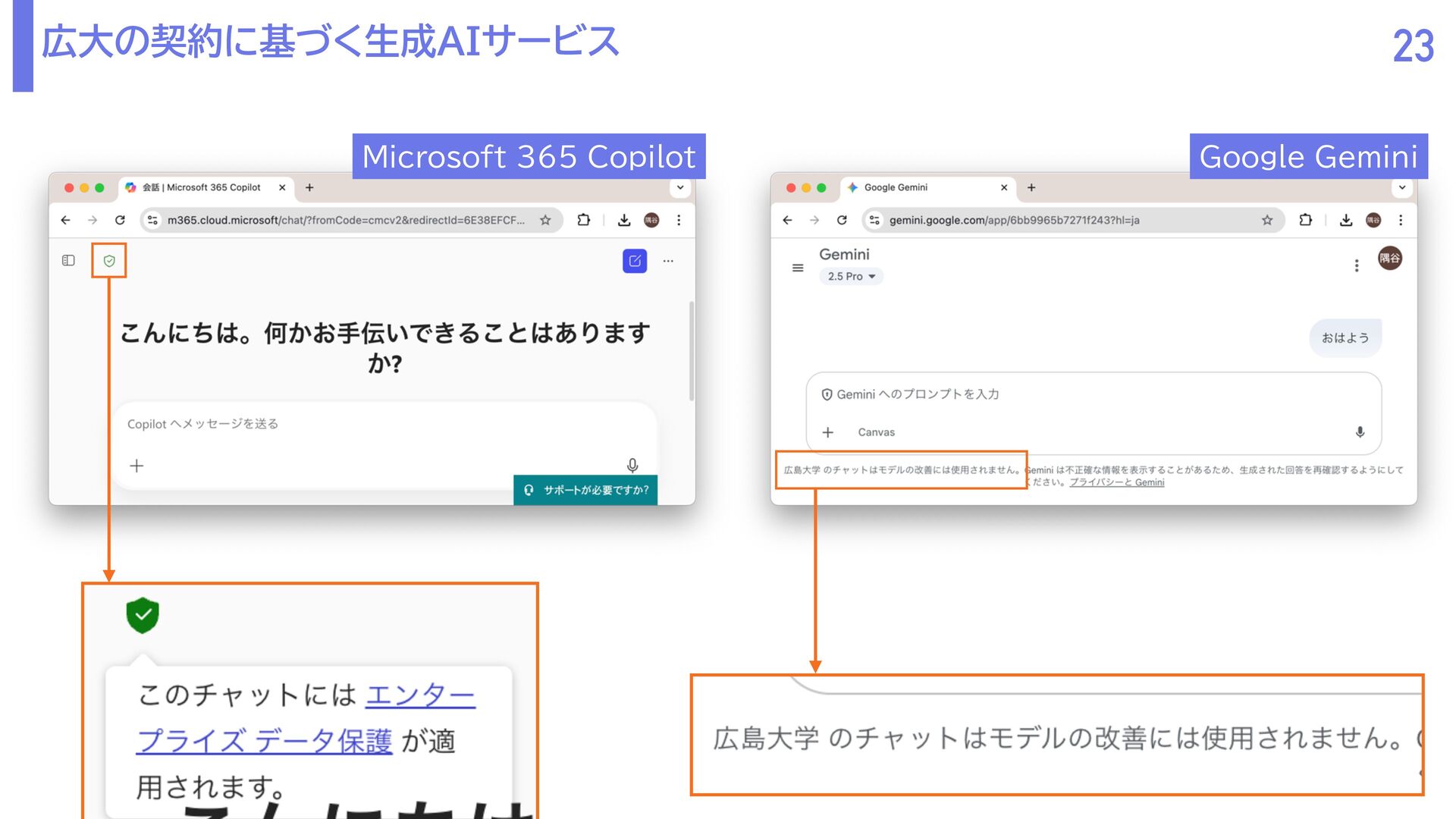Go forward in the Copilot browser window

pos(93,220)
